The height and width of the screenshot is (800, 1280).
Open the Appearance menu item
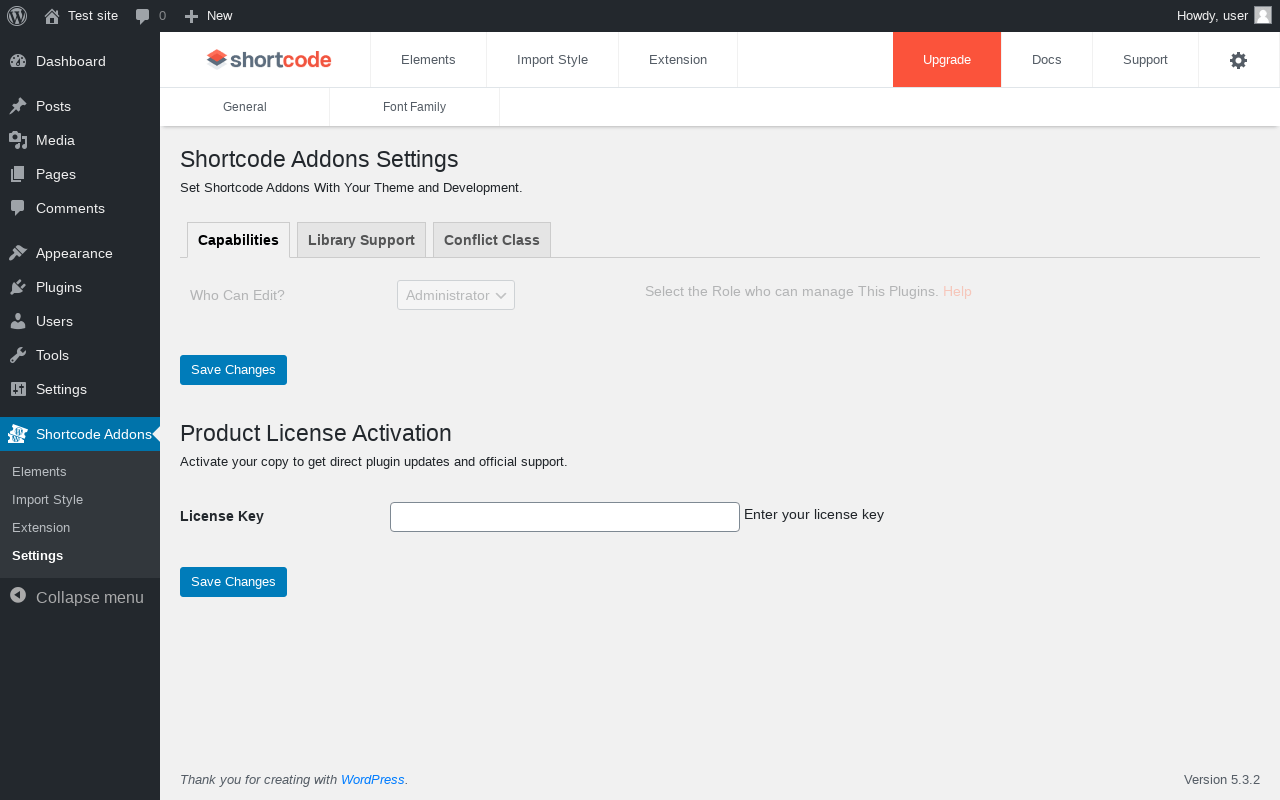point(80,253)
